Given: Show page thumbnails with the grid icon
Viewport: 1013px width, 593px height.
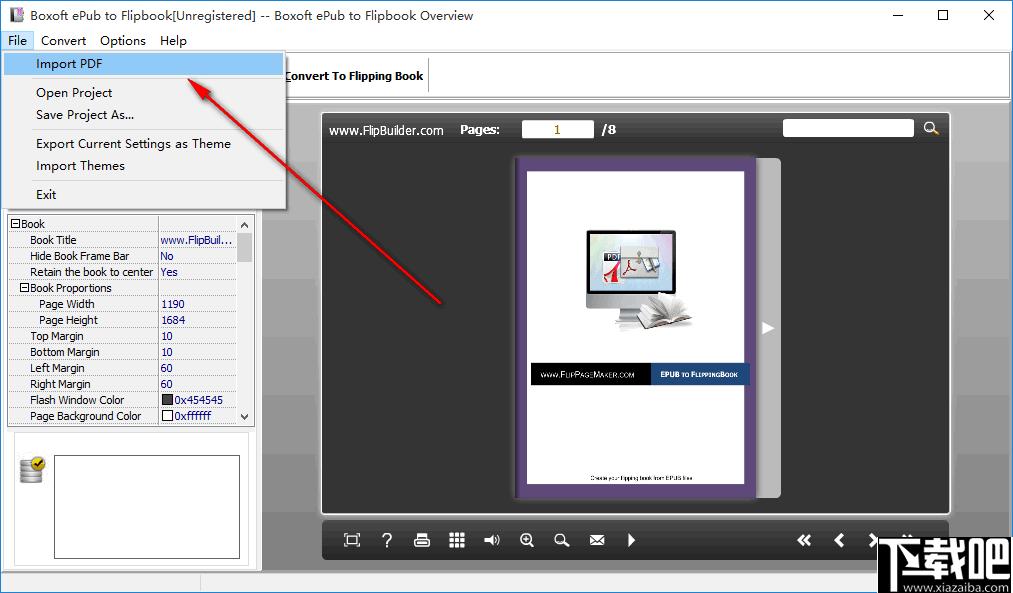Looking at the screenshot, I should [457, 540].
